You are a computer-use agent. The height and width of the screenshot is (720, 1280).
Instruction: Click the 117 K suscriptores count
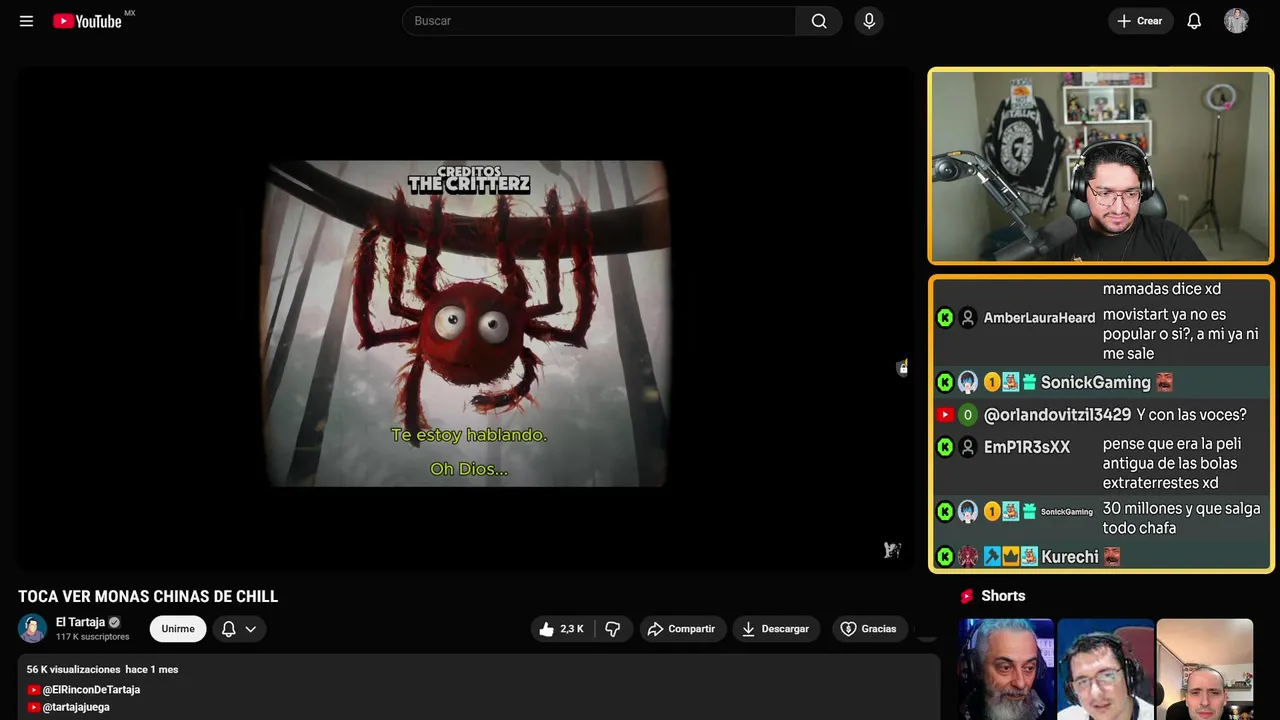92,637
